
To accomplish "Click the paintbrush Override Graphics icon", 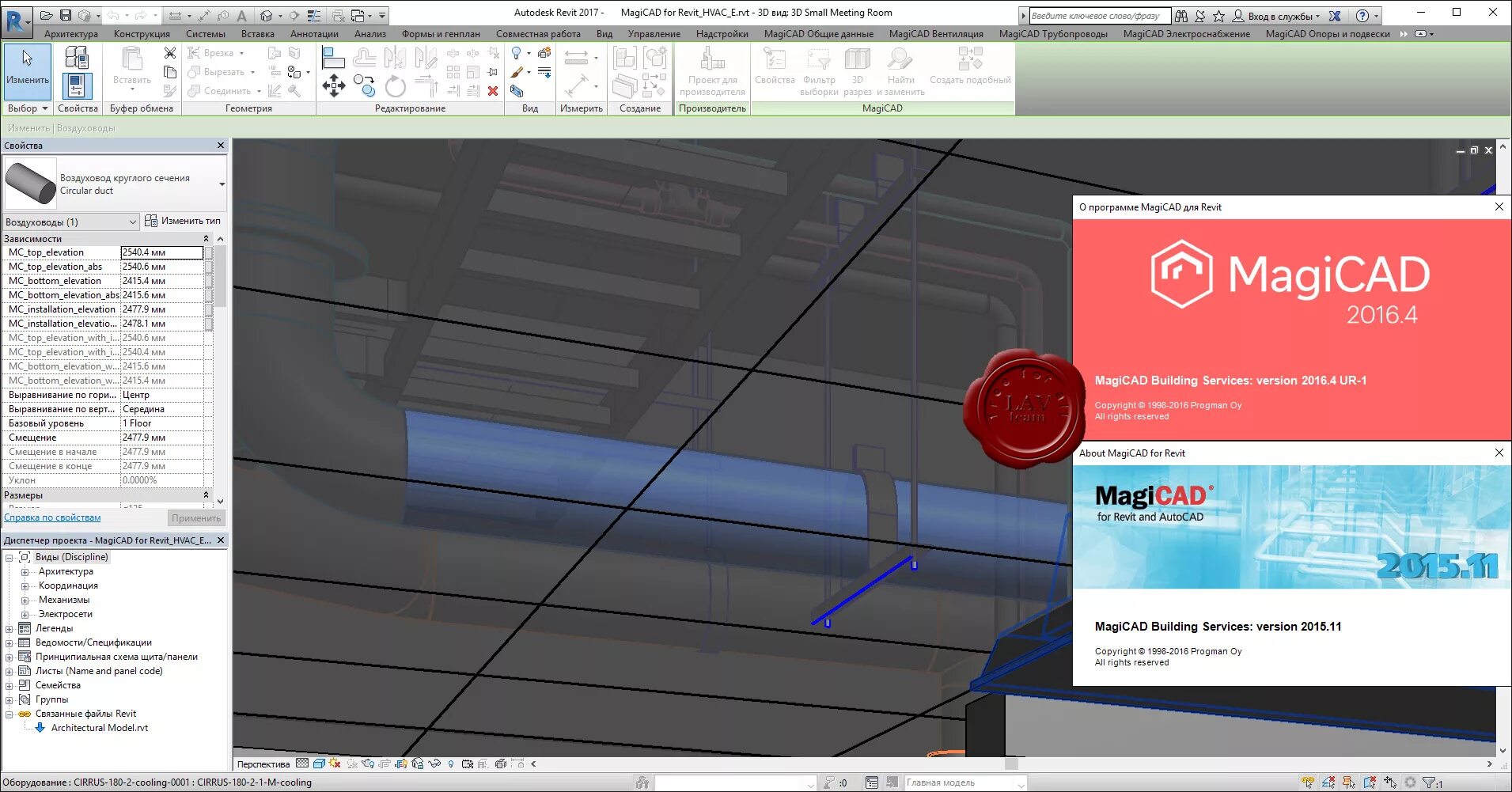I will (517, 72).
